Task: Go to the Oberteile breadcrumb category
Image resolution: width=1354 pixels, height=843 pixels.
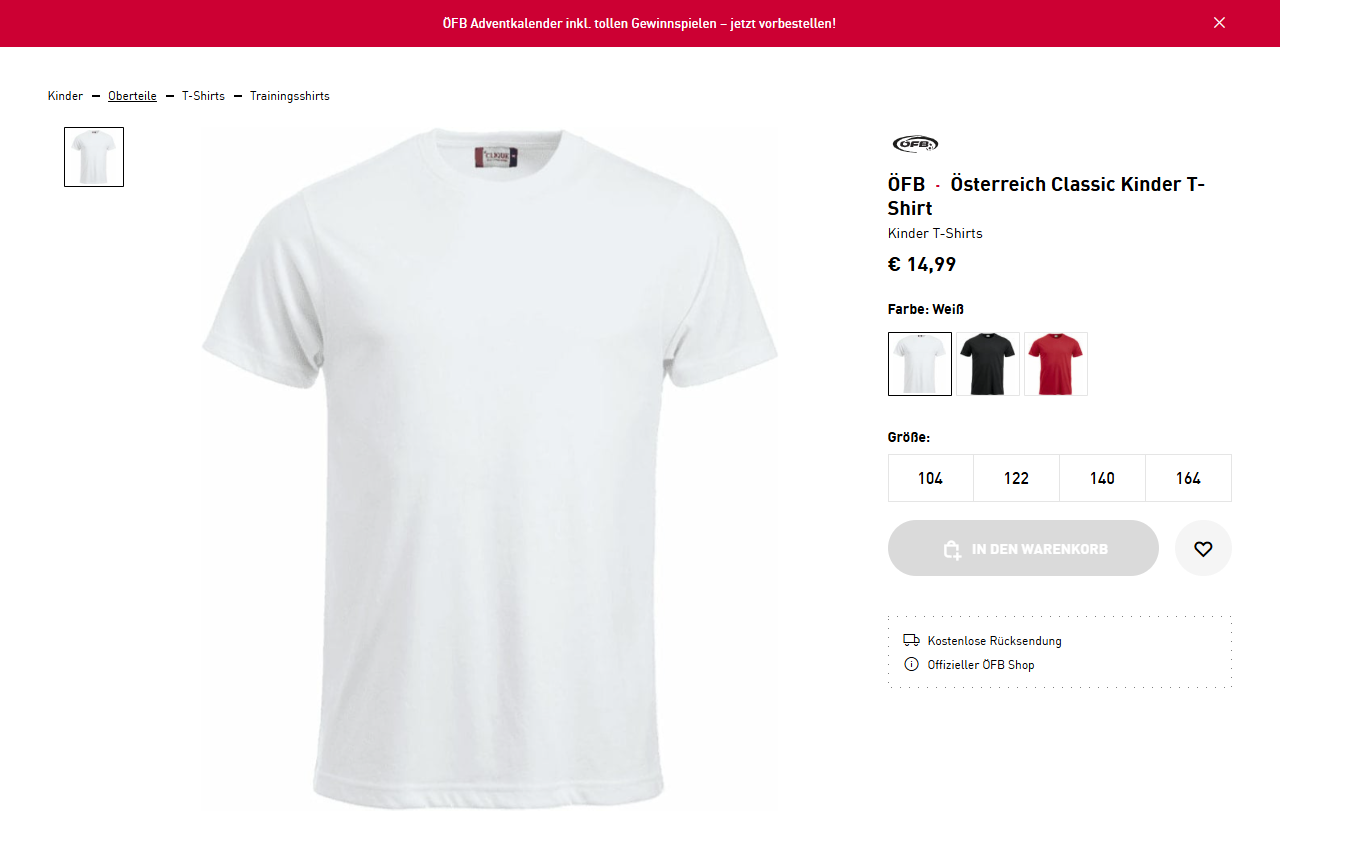Action: (132, 96)
